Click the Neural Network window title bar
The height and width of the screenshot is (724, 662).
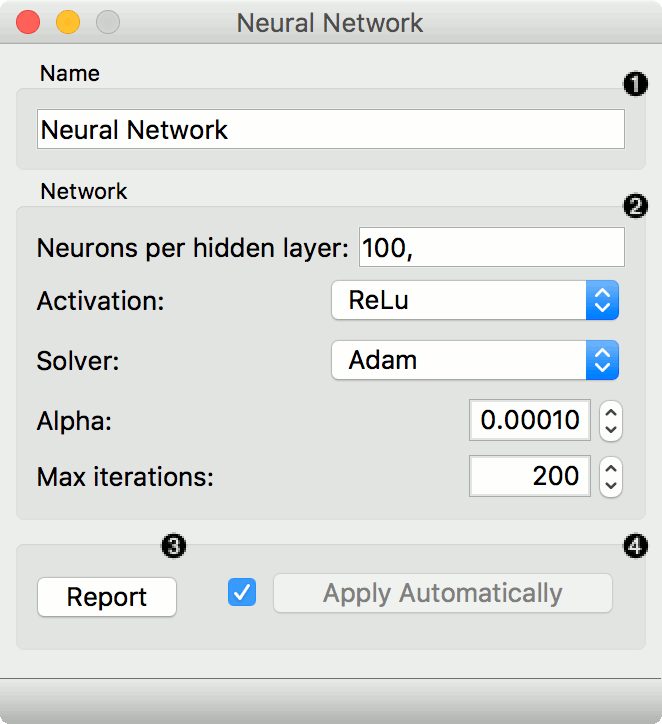coord(330,22)
